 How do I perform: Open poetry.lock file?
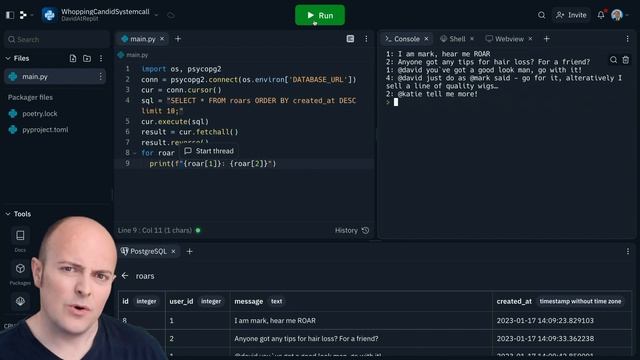pos(40,113)
